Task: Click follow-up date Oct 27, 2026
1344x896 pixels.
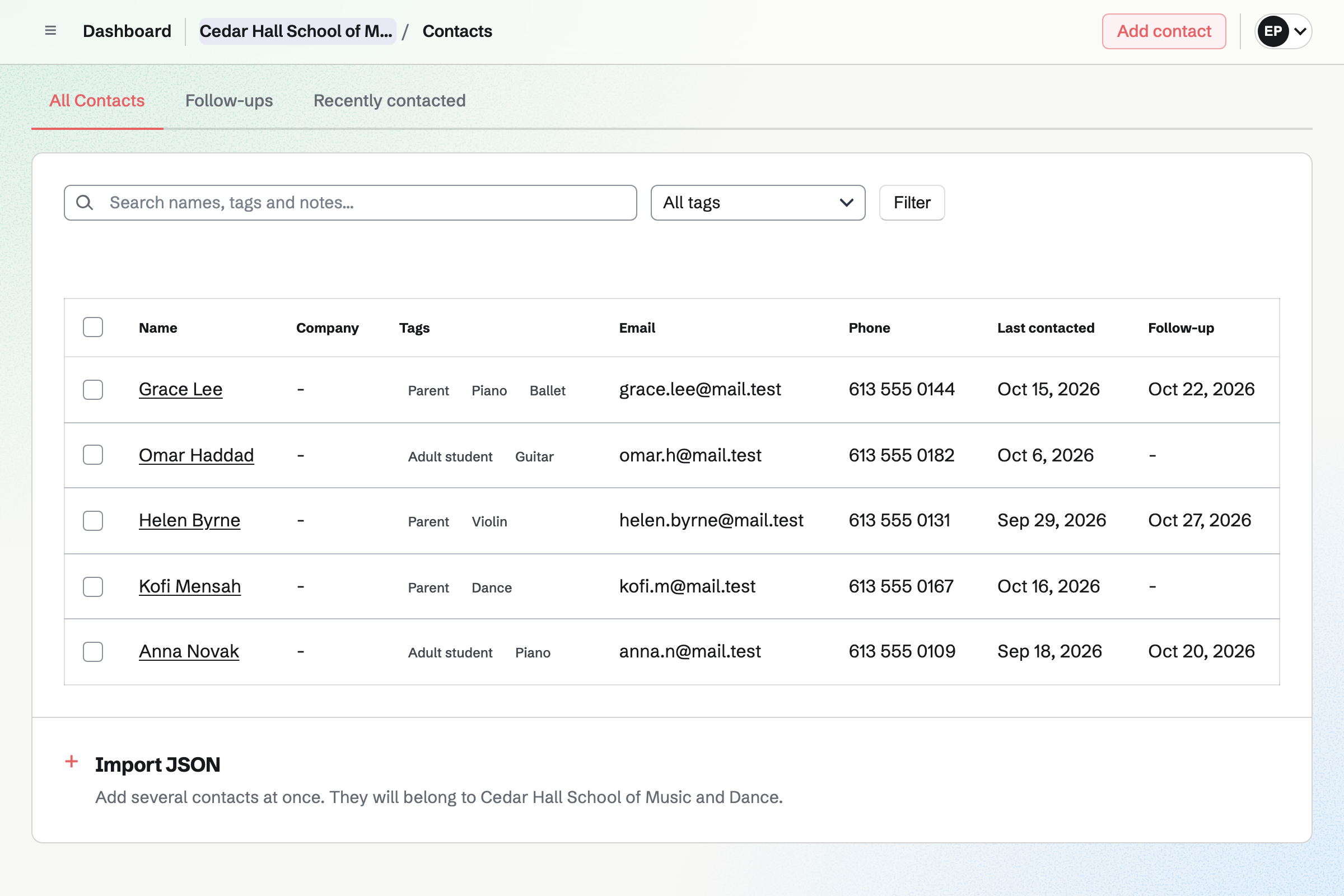Action: [1200, 520]
